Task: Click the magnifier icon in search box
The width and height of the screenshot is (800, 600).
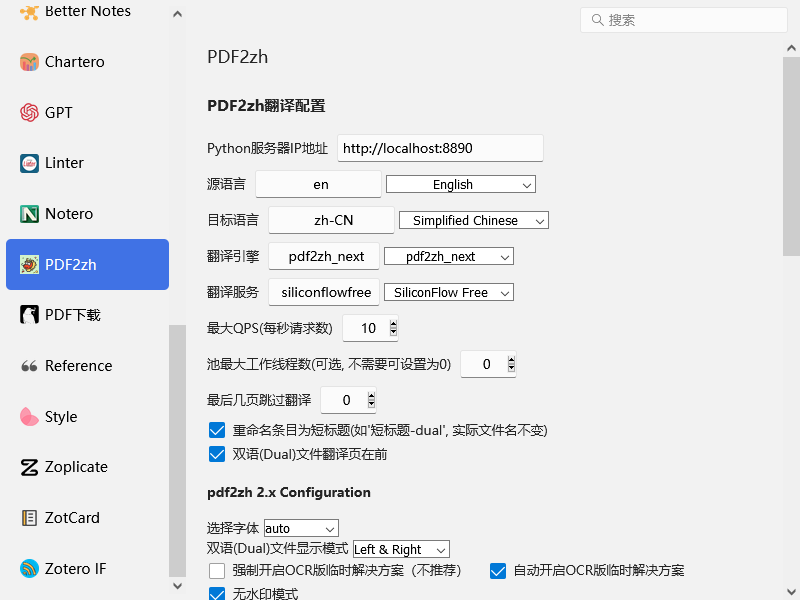Action: coord(597,20)
